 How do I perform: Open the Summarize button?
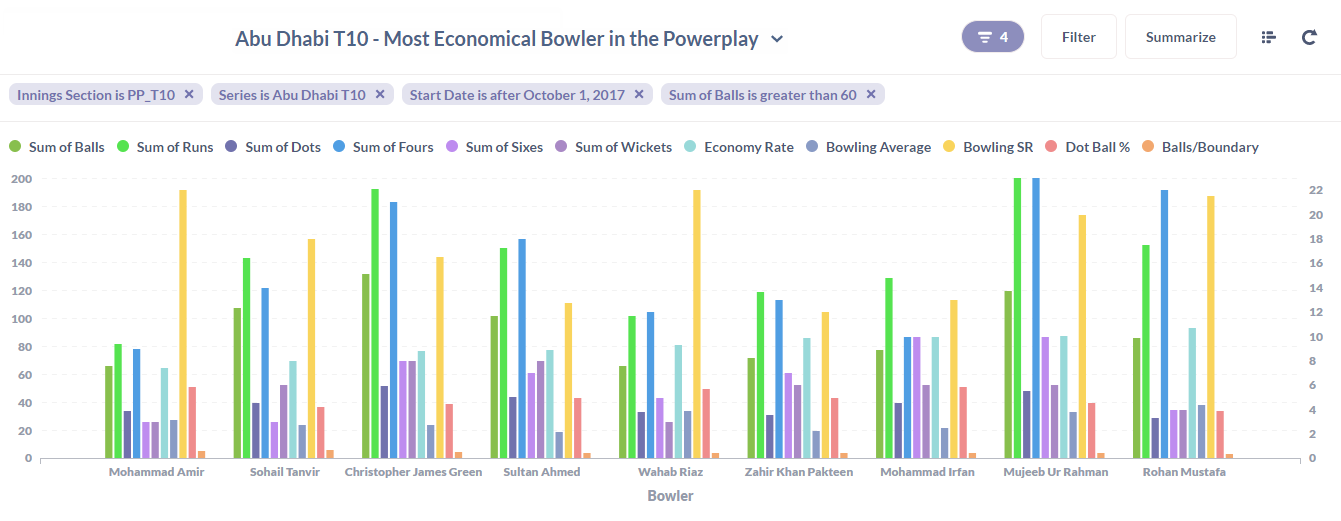click(1181, 37)
